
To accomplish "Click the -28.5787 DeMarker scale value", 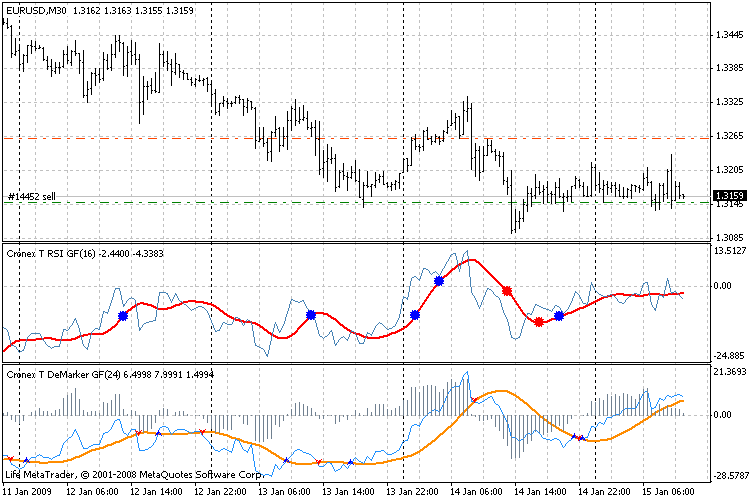I will click(x=725, y=476).
